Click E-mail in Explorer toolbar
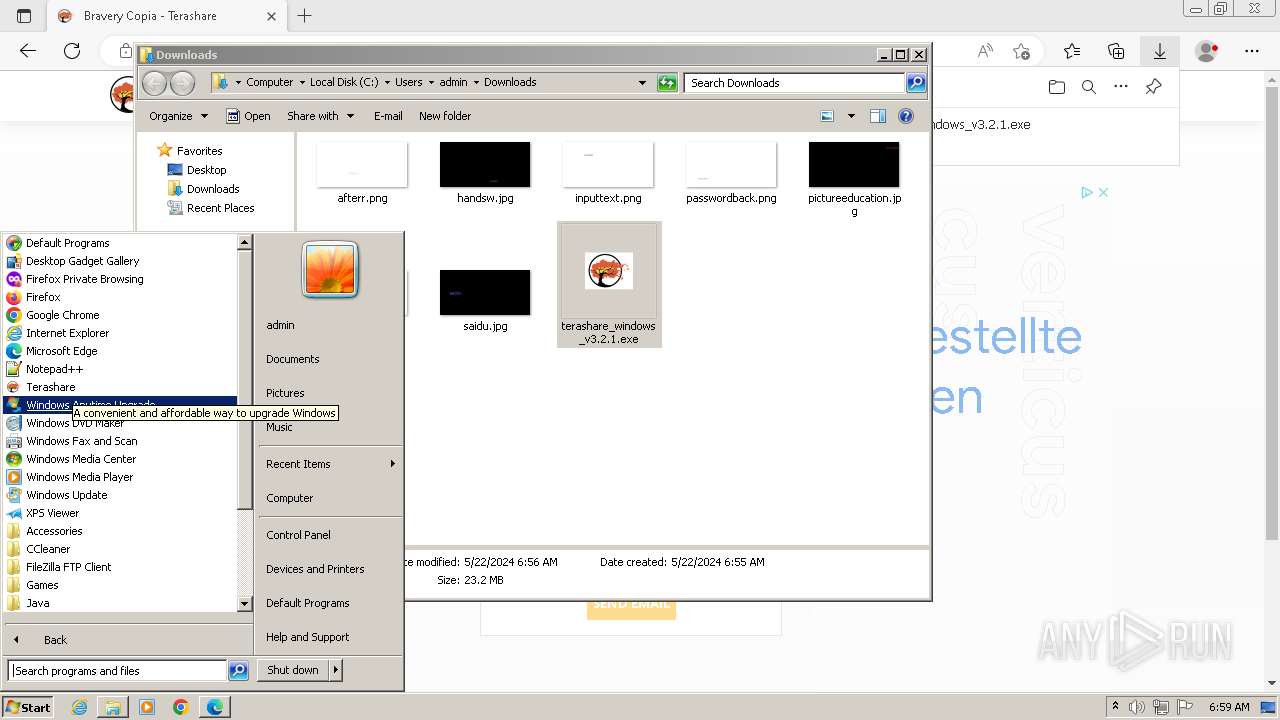The width and height of the screenshot is (1280, 720). click(x=388, y=116)
